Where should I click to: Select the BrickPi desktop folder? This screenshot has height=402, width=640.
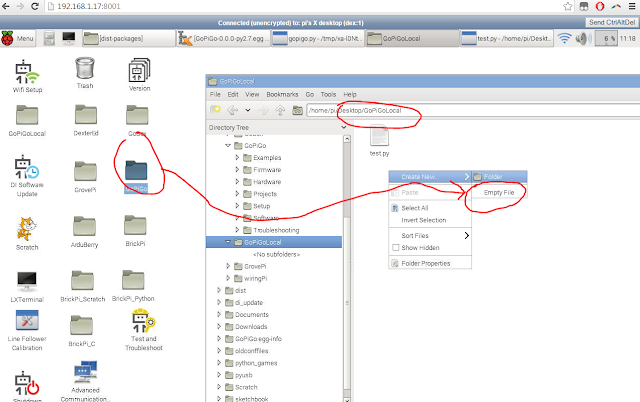pos(135,231)
